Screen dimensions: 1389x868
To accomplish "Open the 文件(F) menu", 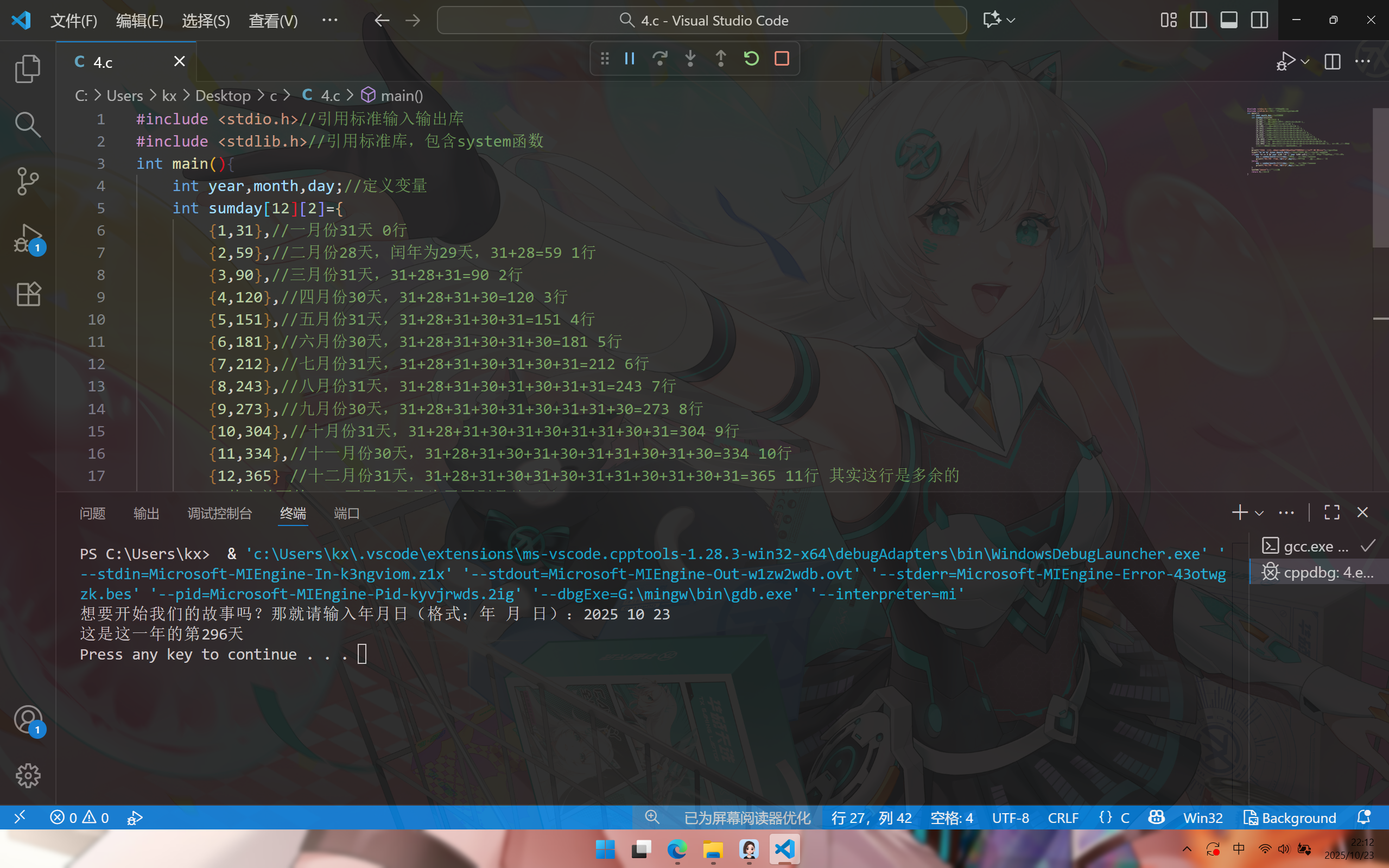I will (x=73, y=21).
